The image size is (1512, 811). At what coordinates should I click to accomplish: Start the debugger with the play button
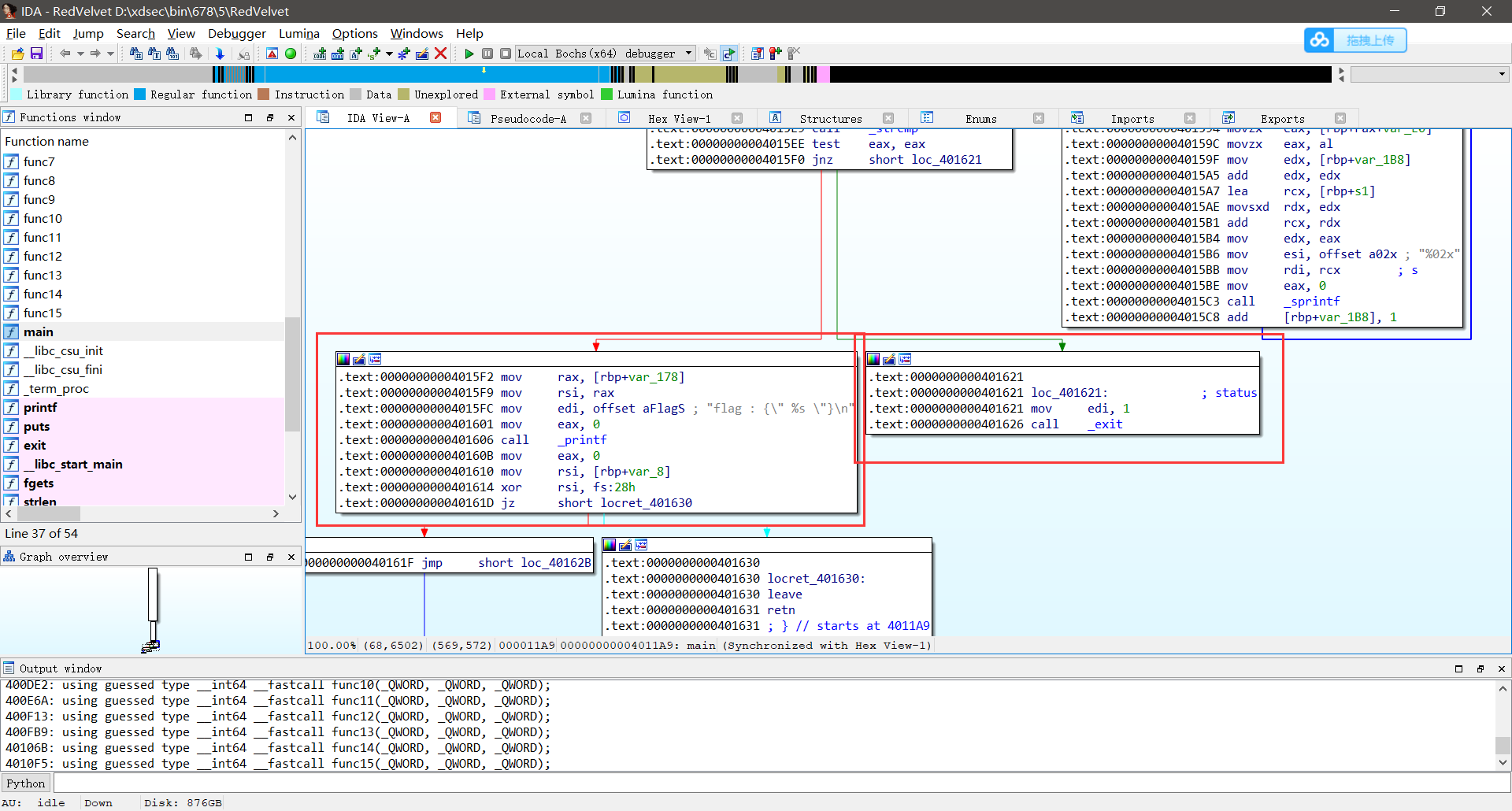[x=469, y=54]
